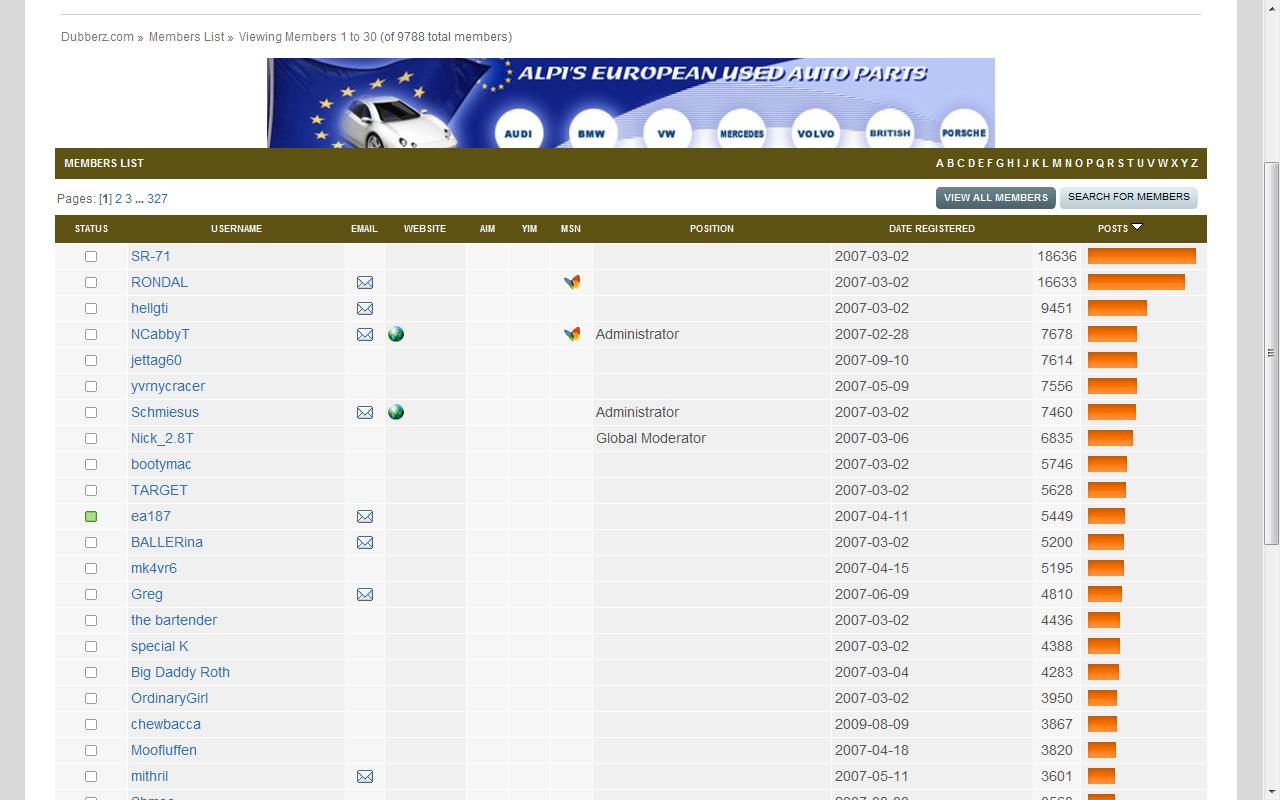Open NCabbyT's MSN butterfly icon
Viewport: 1280px width, 800px height.
point(572,334)
